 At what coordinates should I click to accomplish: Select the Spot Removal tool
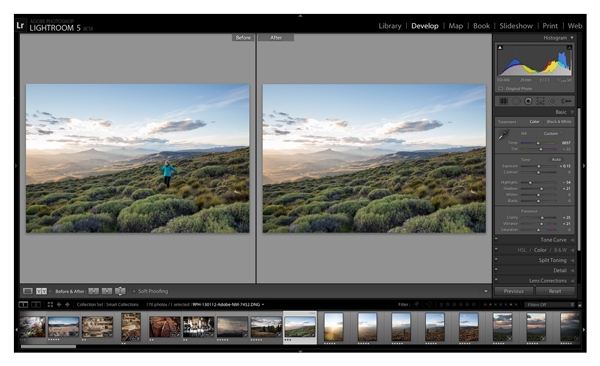pyautogui.click(x=516, y=101)
